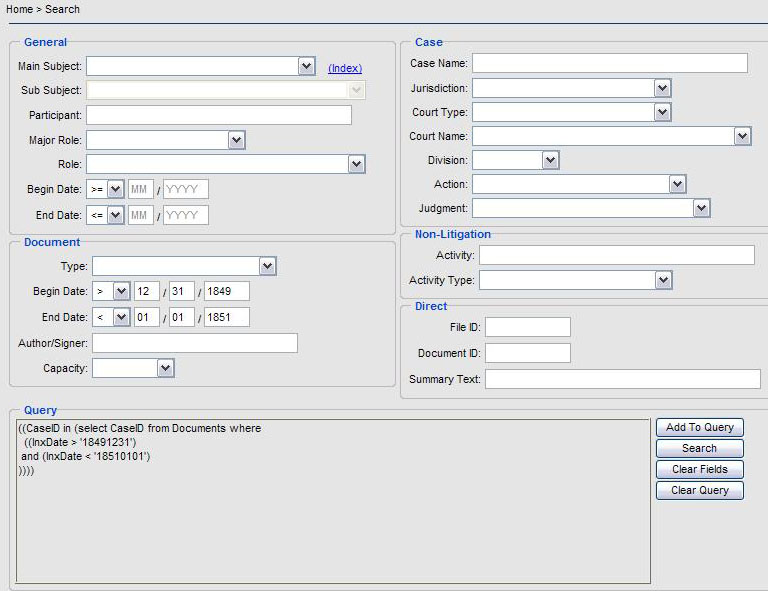
Task: Go to Home in the breadcrumb
Action: [19, 9]
